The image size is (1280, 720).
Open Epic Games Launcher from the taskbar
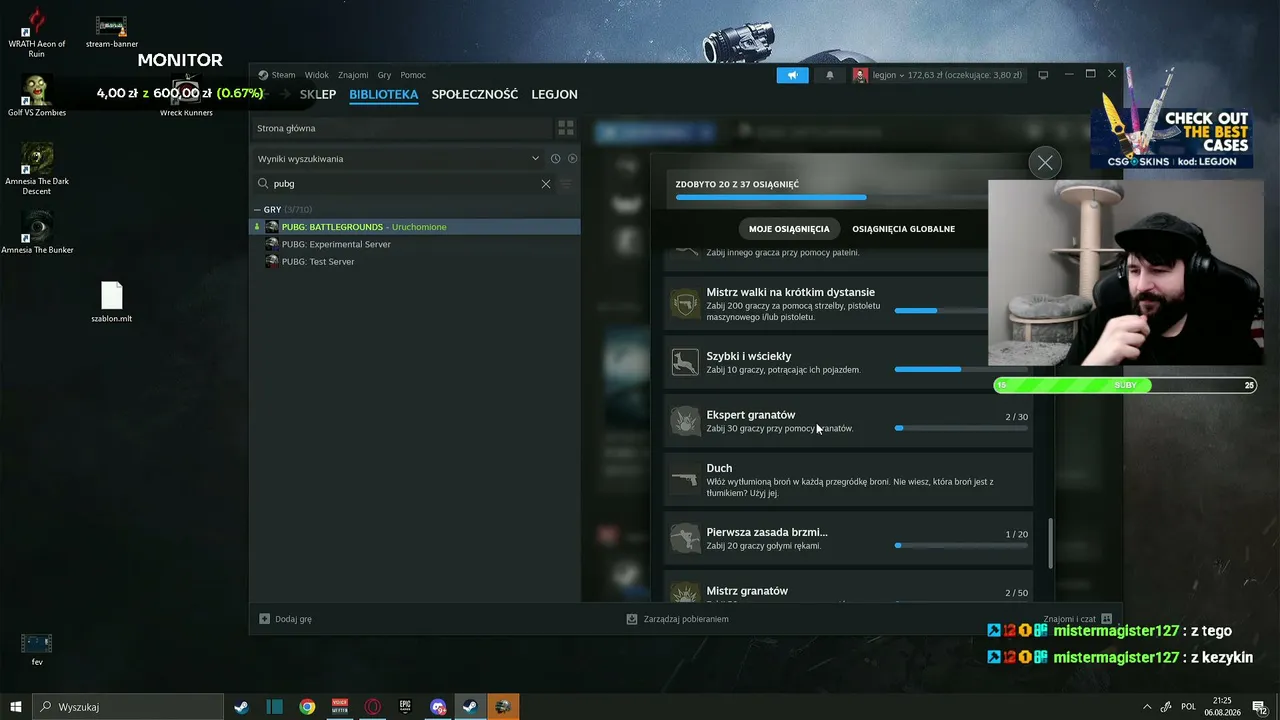point(405,707)
